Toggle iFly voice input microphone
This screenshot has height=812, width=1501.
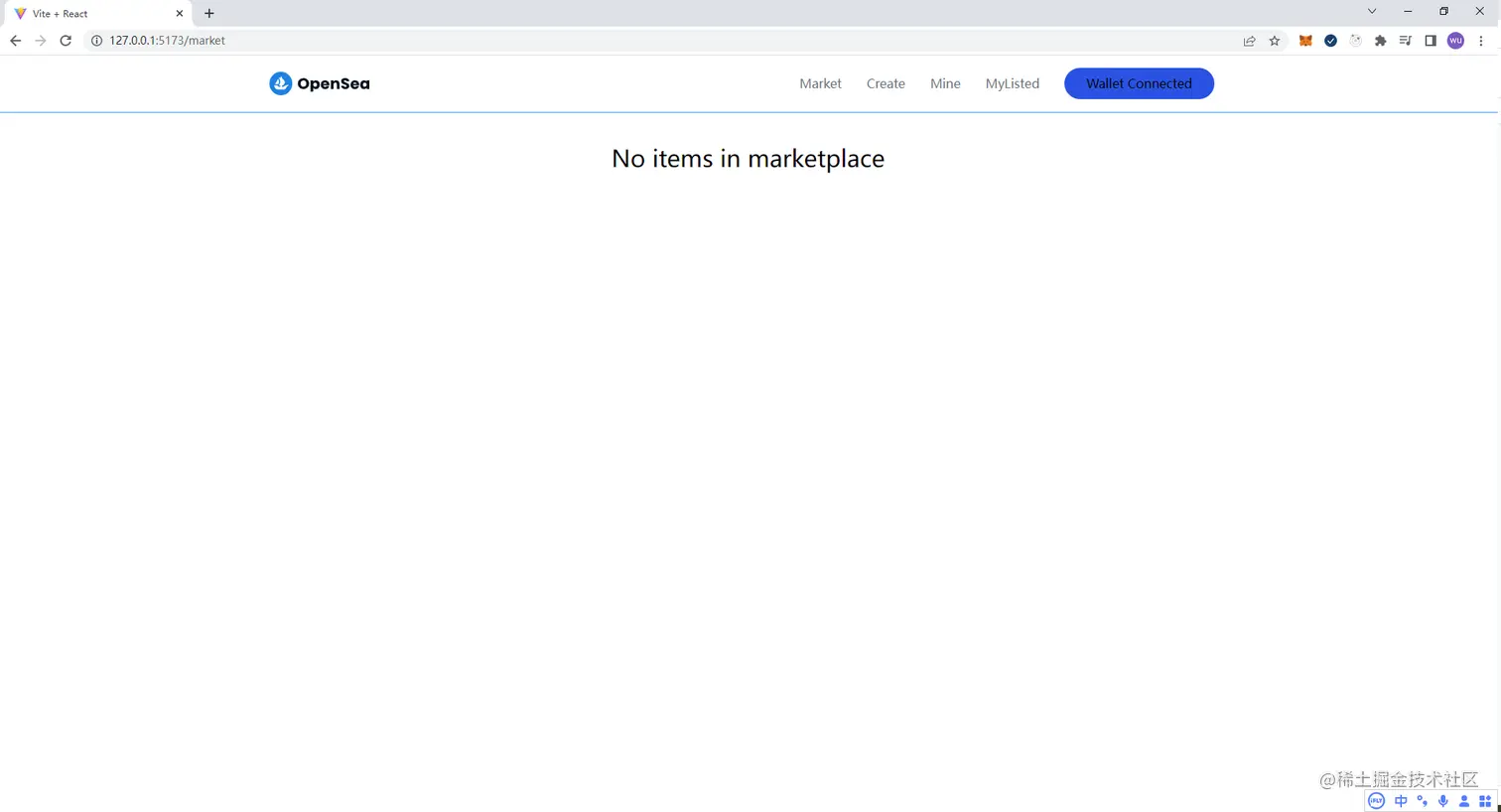point(1442,801)
